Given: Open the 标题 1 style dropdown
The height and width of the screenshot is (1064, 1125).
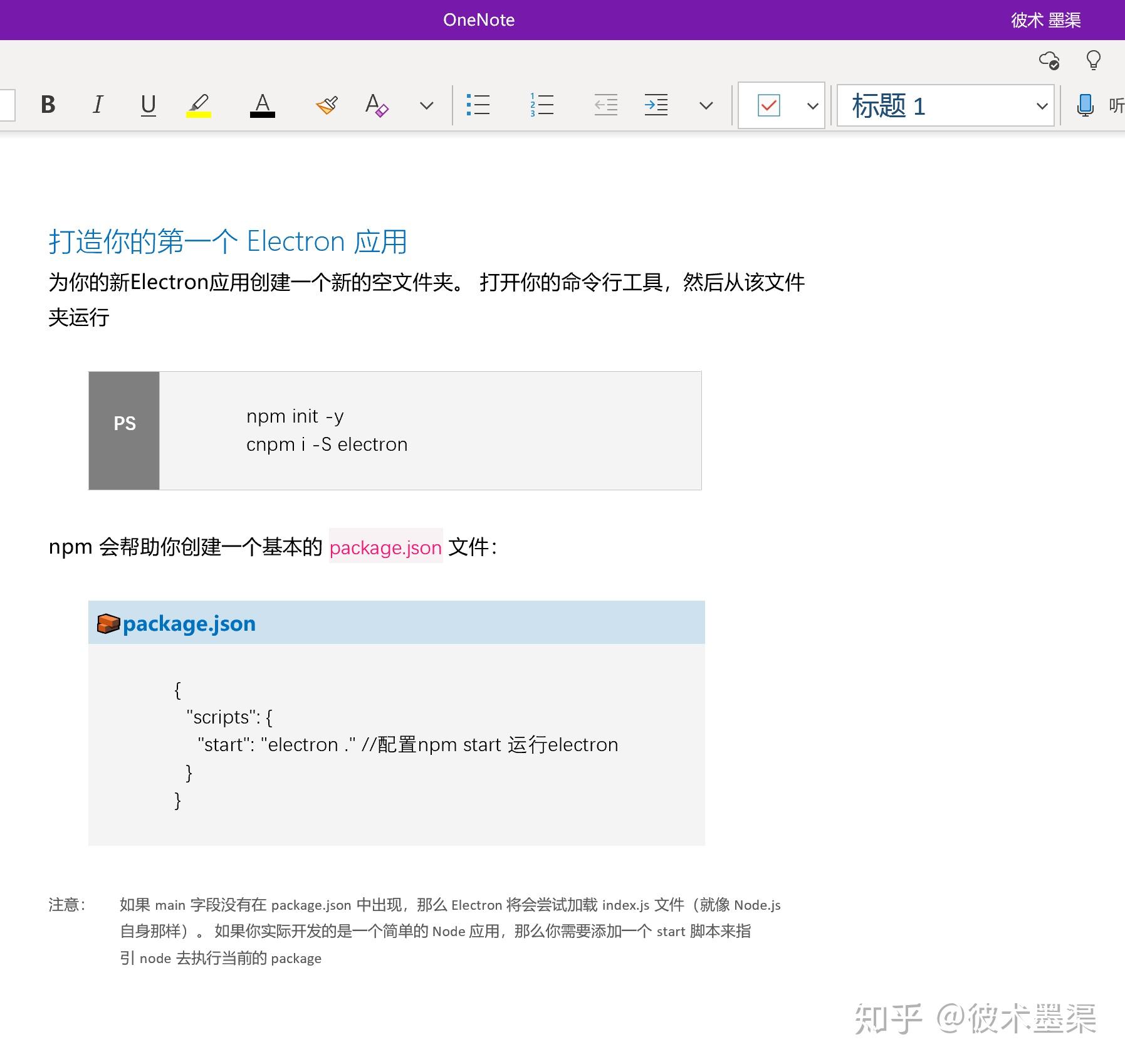Looking at the screenshot, I should 944,105.
